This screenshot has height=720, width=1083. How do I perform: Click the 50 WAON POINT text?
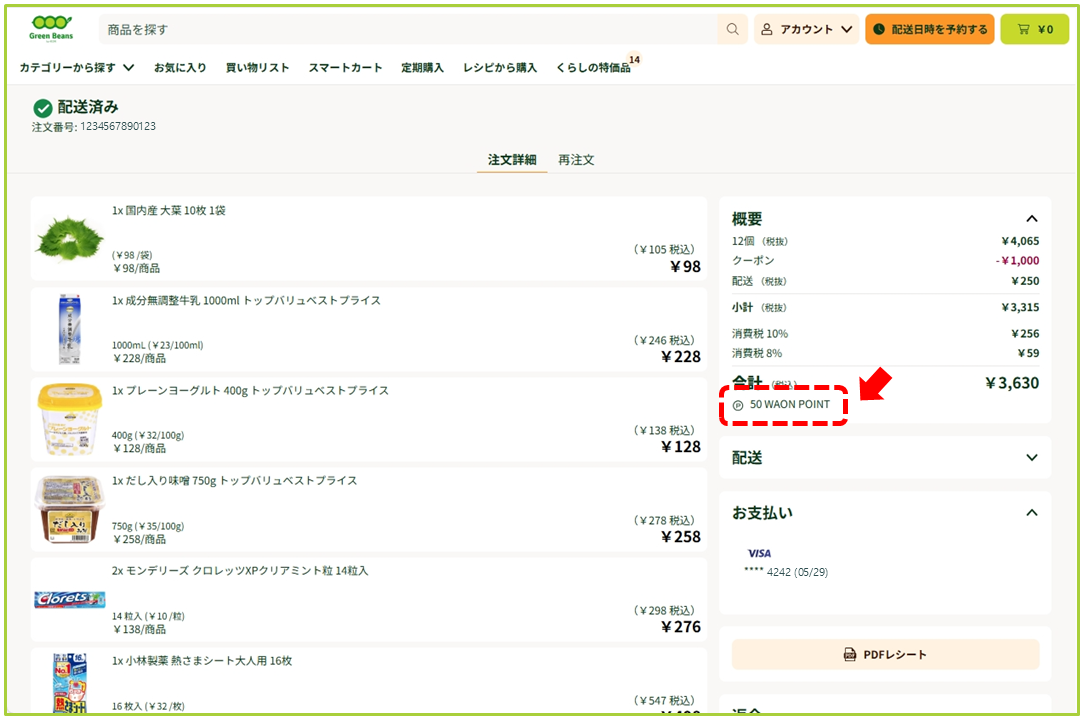pyautogui.click(x=789, y=404)
